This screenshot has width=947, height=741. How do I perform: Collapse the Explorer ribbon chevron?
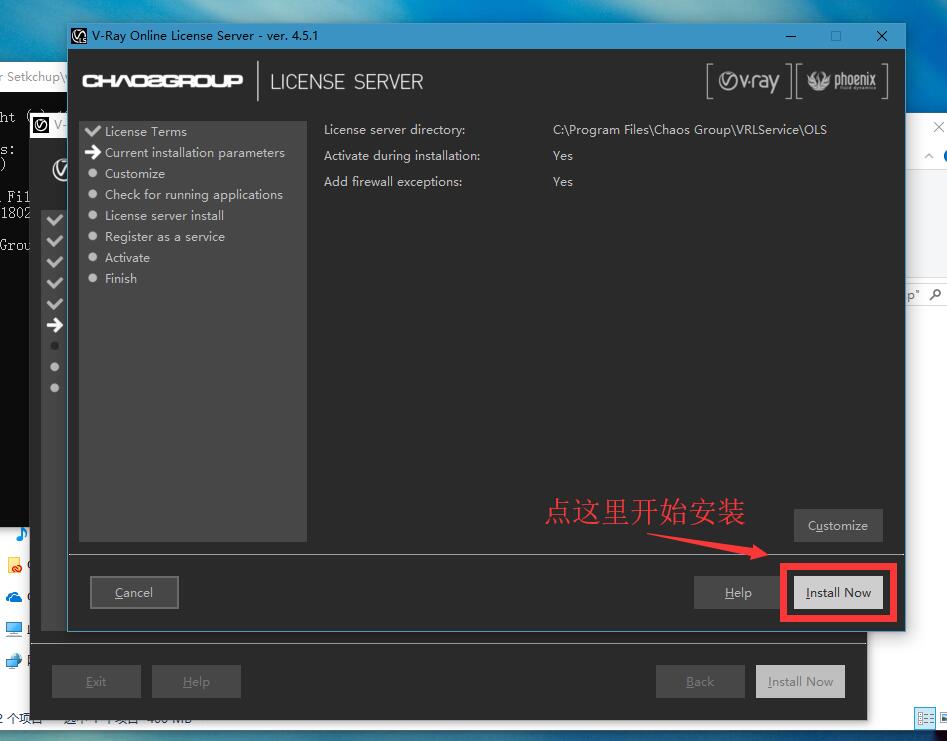click(929, 156)
